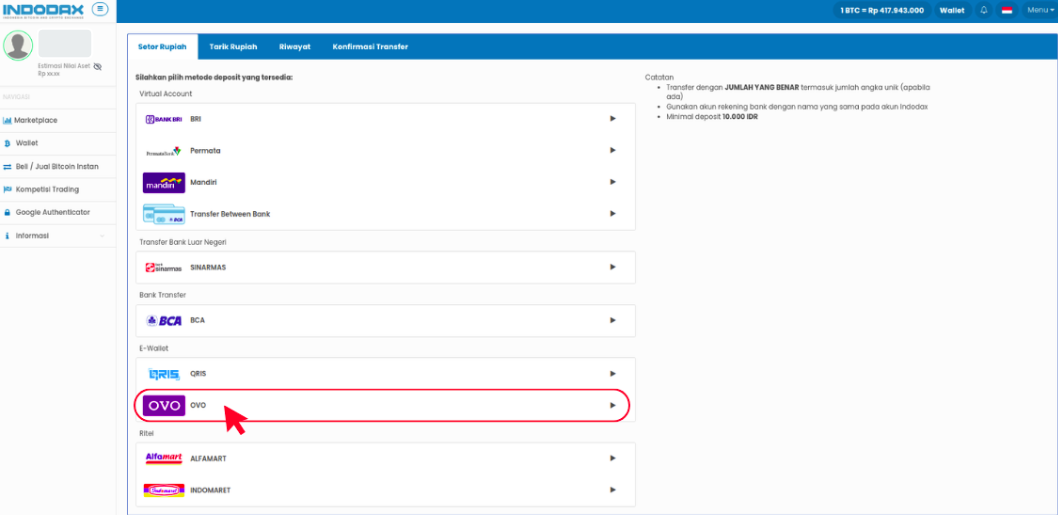Select the BCA label
This screenshot has height=515, width=1058.
click(197, 321)
